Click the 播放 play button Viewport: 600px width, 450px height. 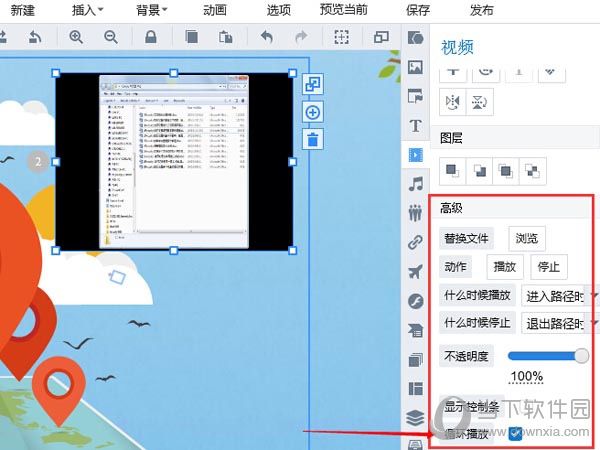pyautogui.click(x=503, y=267)
